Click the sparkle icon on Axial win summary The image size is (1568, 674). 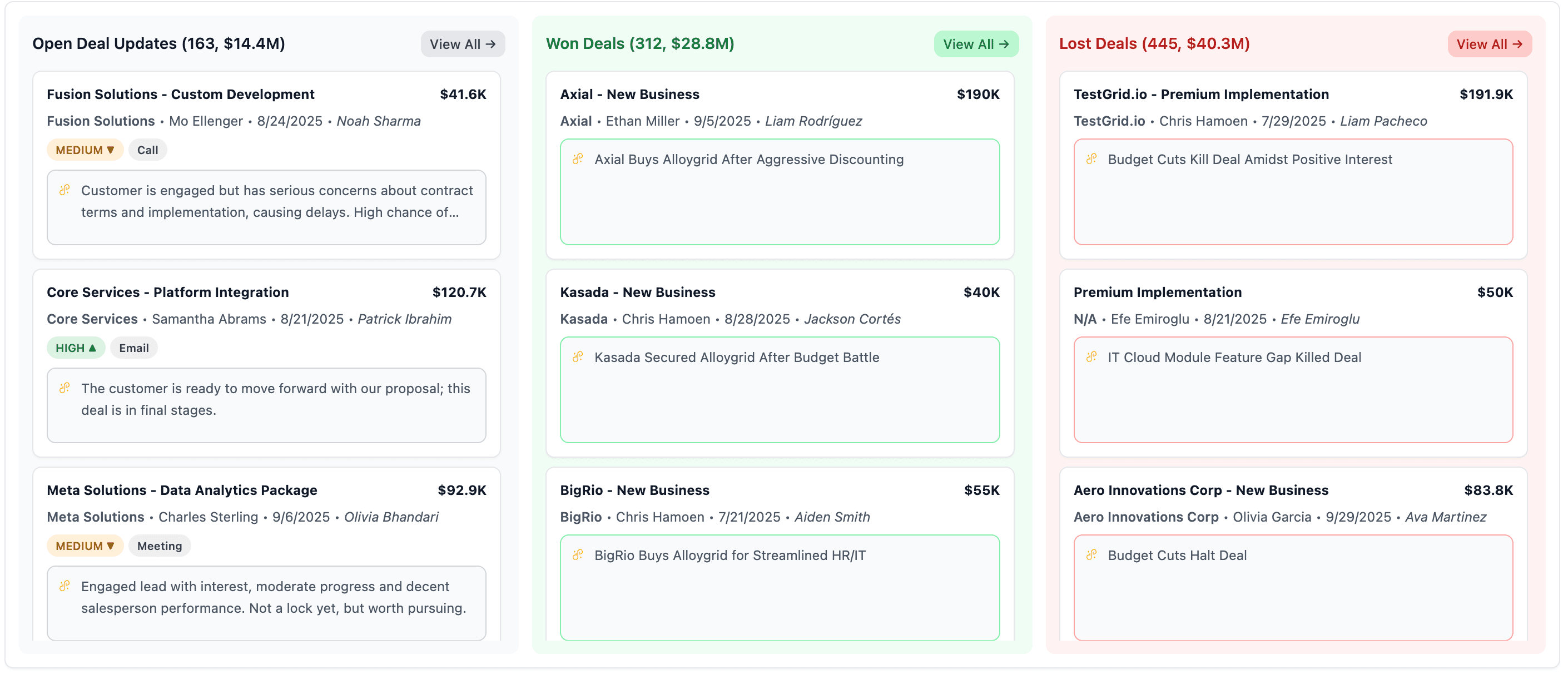578,159
